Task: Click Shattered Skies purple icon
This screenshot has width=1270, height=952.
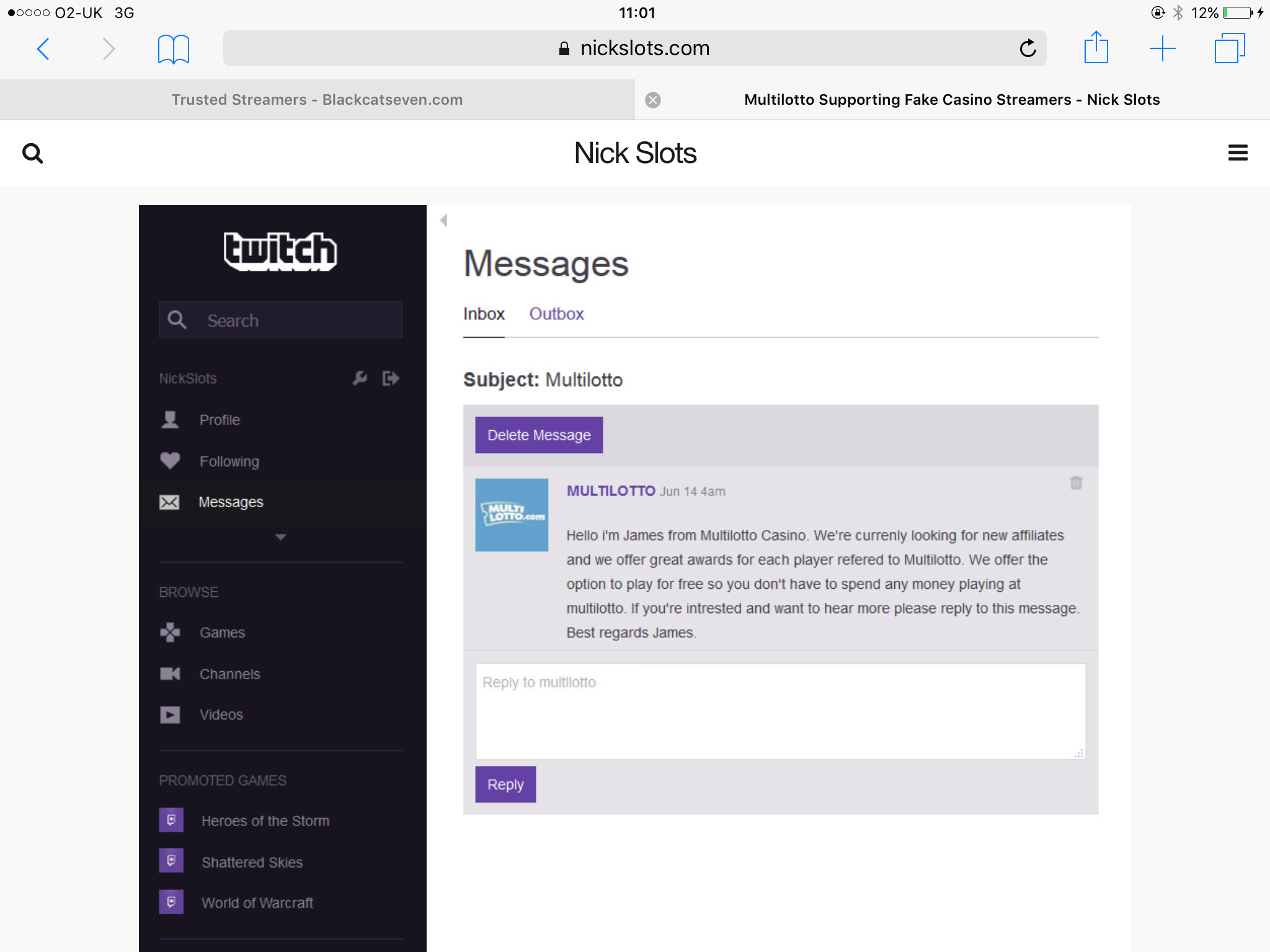Action: [171, 860]
